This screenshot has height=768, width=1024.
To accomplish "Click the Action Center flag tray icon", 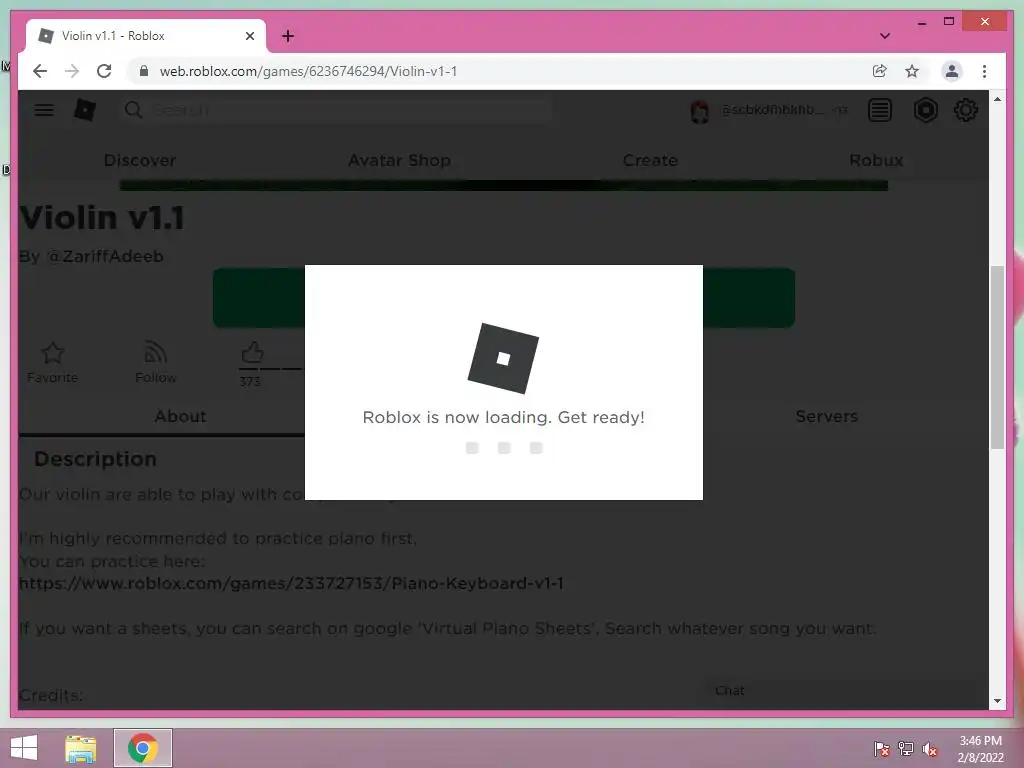I will coord(881,748).
